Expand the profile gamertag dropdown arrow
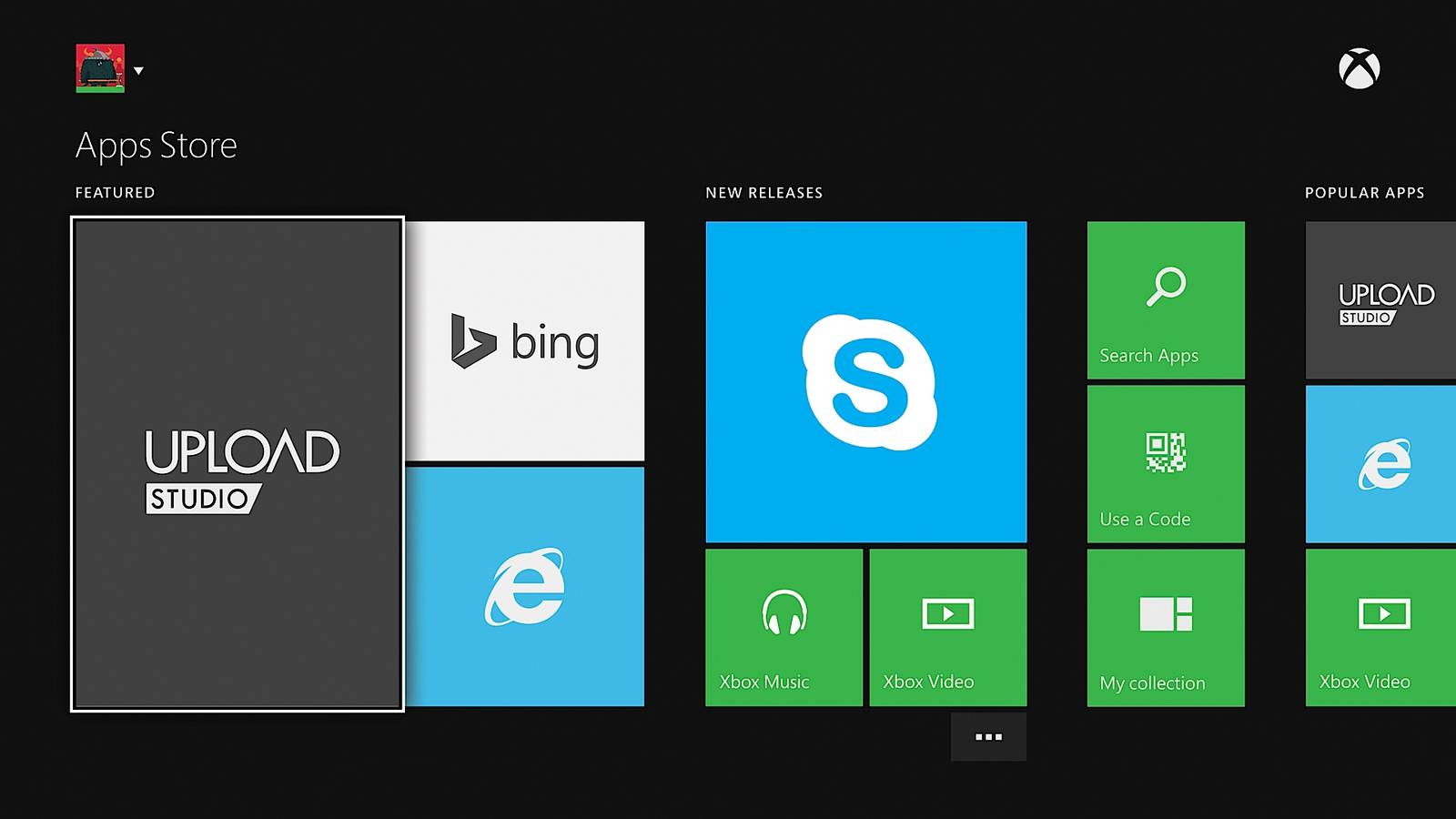1456x819 pixels. pos(138,68)
